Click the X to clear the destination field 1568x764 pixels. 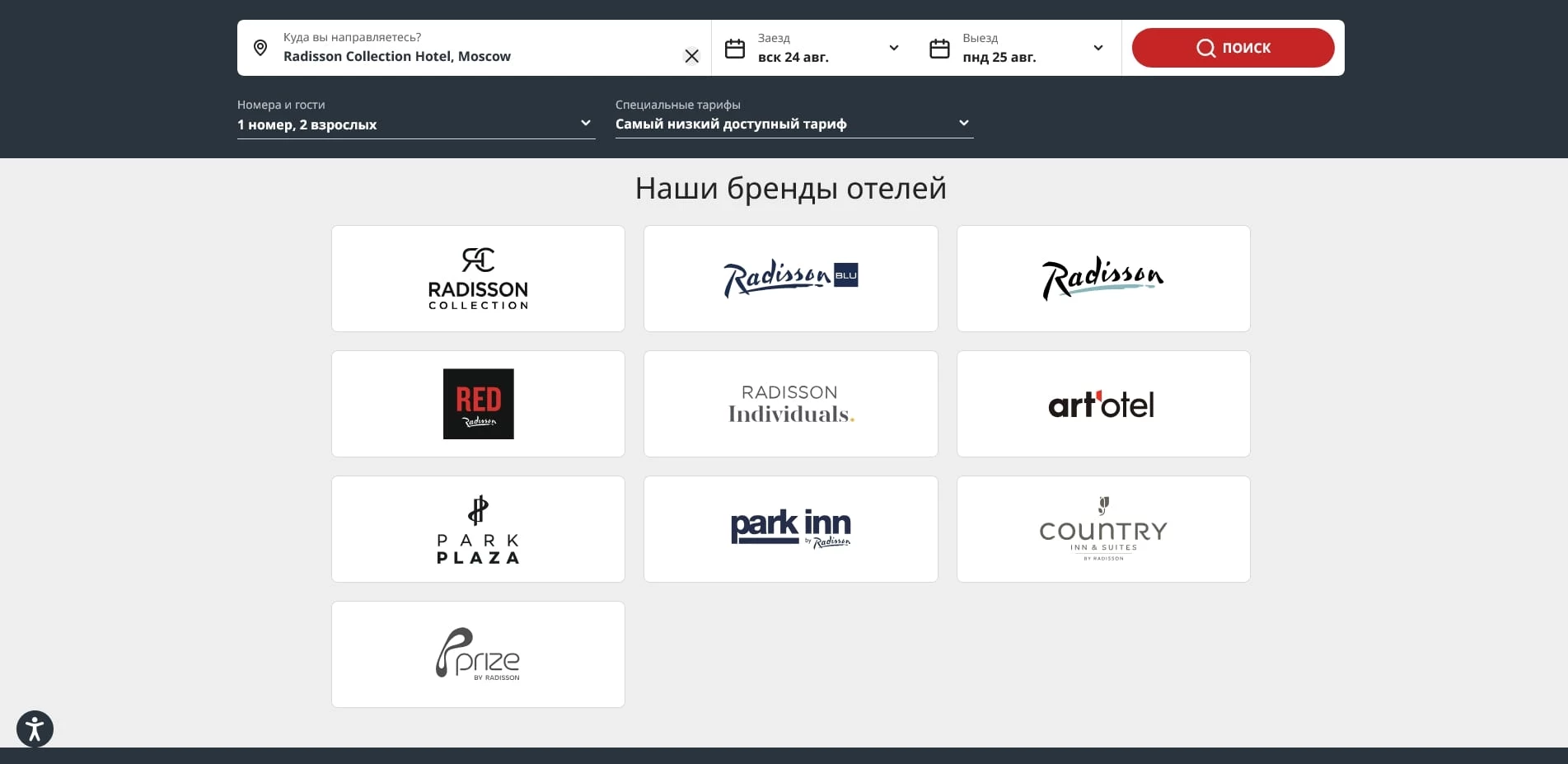tap(691, 56)
